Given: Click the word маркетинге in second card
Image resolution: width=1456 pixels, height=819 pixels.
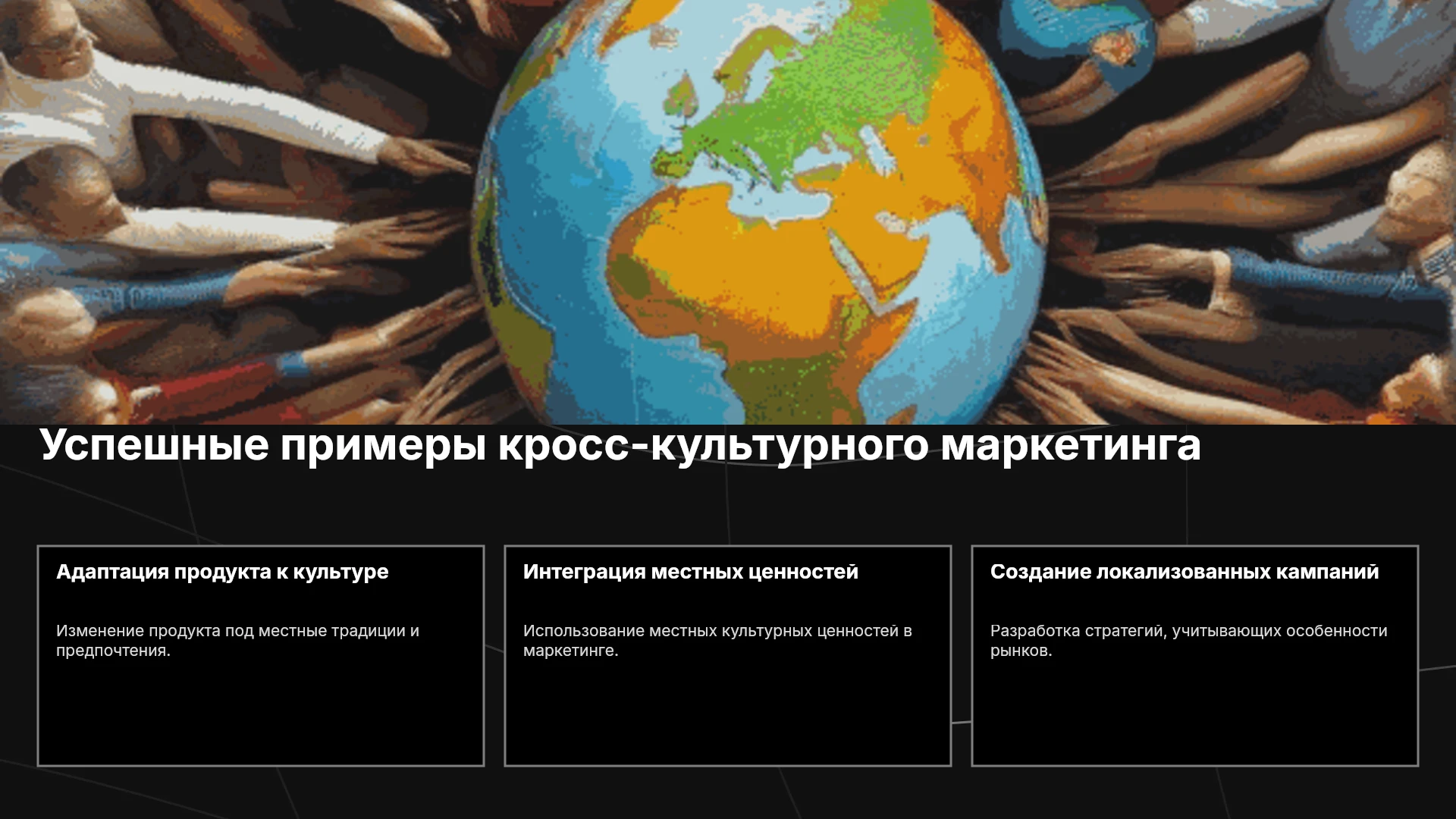Looking at the screenshot, I should click(569, 651).
